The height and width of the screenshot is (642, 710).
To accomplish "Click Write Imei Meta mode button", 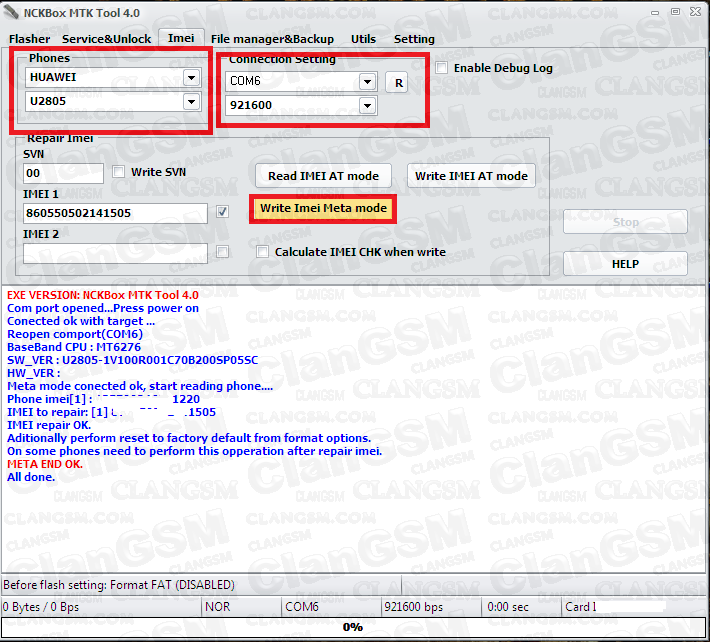I will click(x=323, y=208).
